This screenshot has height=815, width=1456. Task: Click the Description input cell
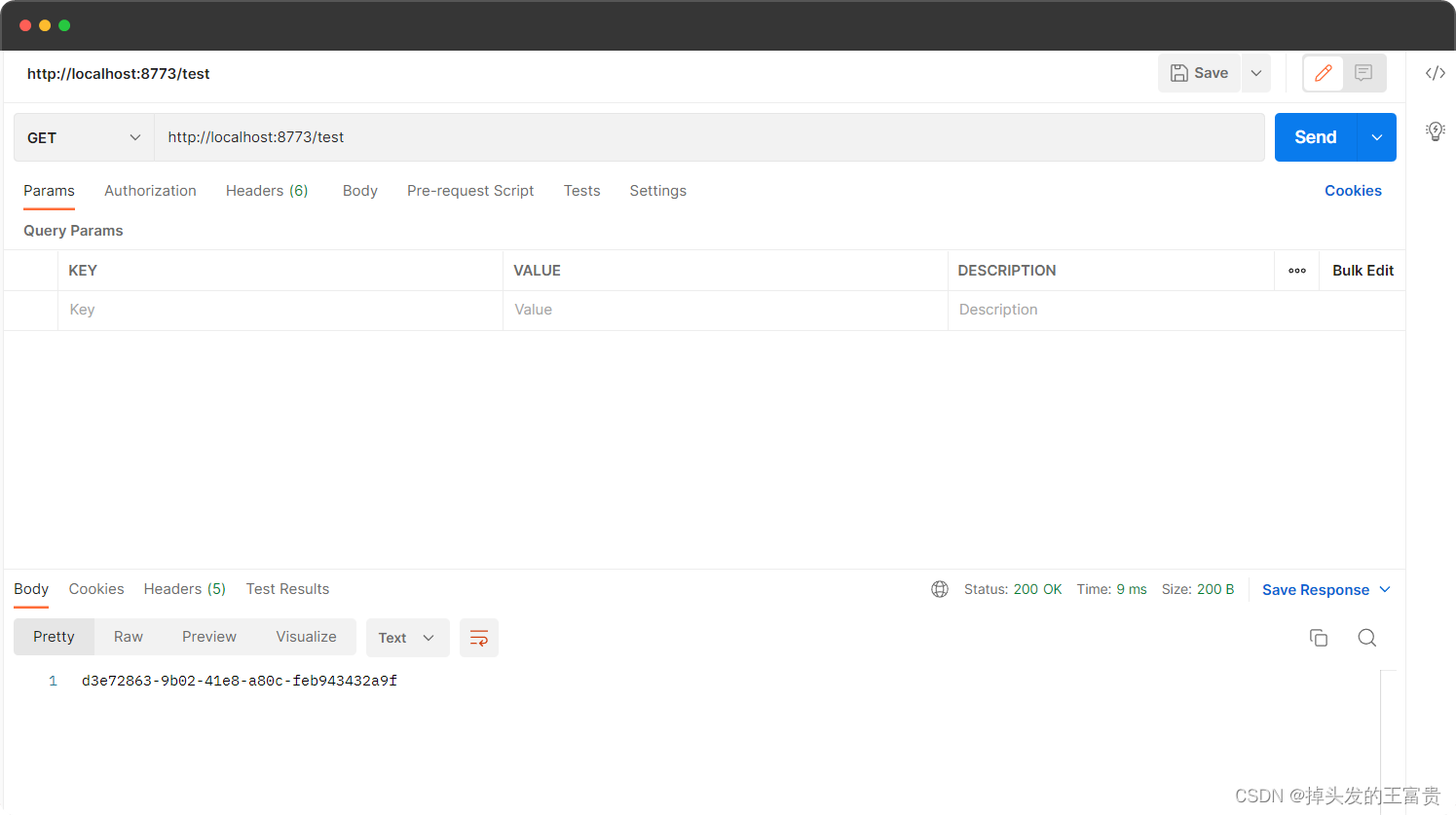pyautogui.click(x=1176, y=310)
